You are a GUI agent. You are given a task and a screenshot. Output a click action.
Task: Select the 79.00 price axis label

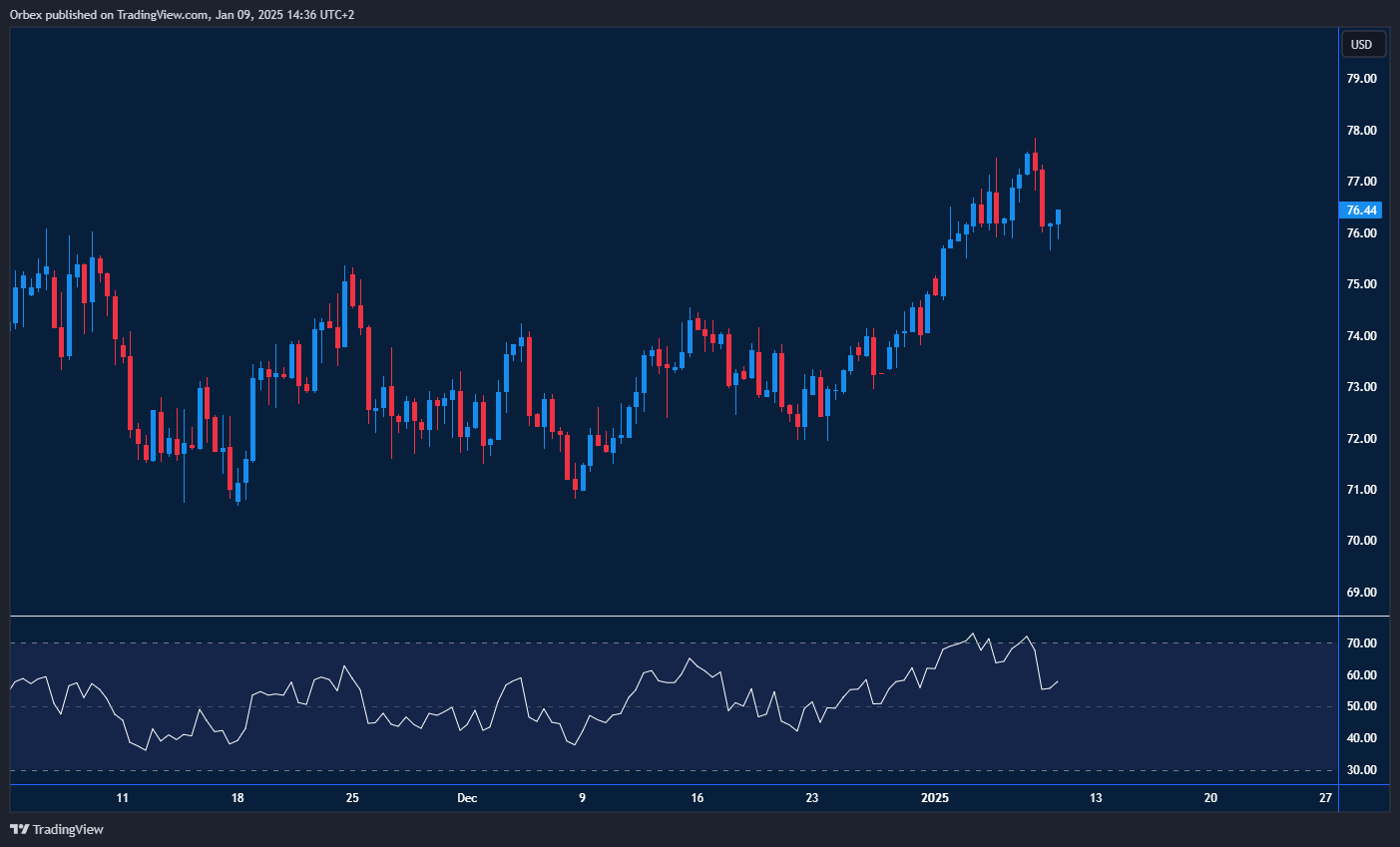pyautogui.click(x=1361, y=78)
